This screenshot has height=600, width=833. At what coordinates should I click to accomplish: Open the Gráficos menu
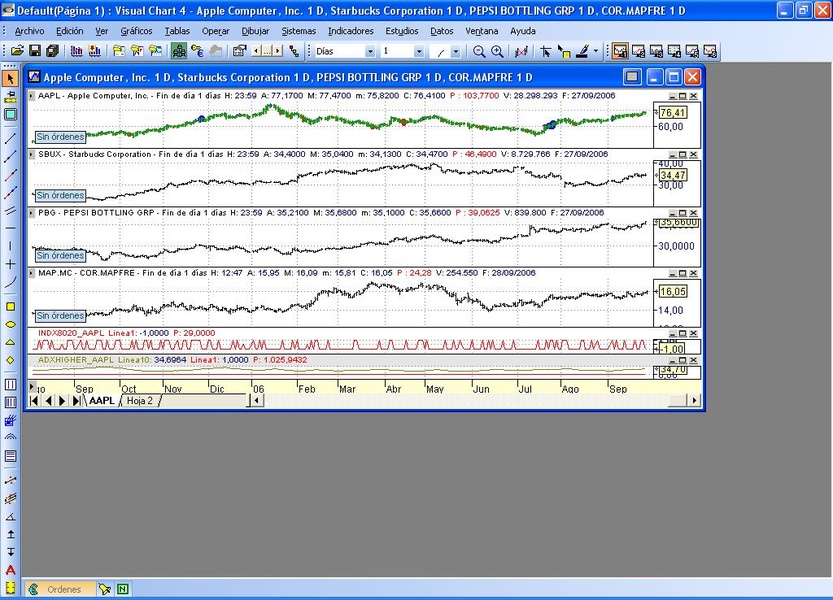(x=136, y=31)
